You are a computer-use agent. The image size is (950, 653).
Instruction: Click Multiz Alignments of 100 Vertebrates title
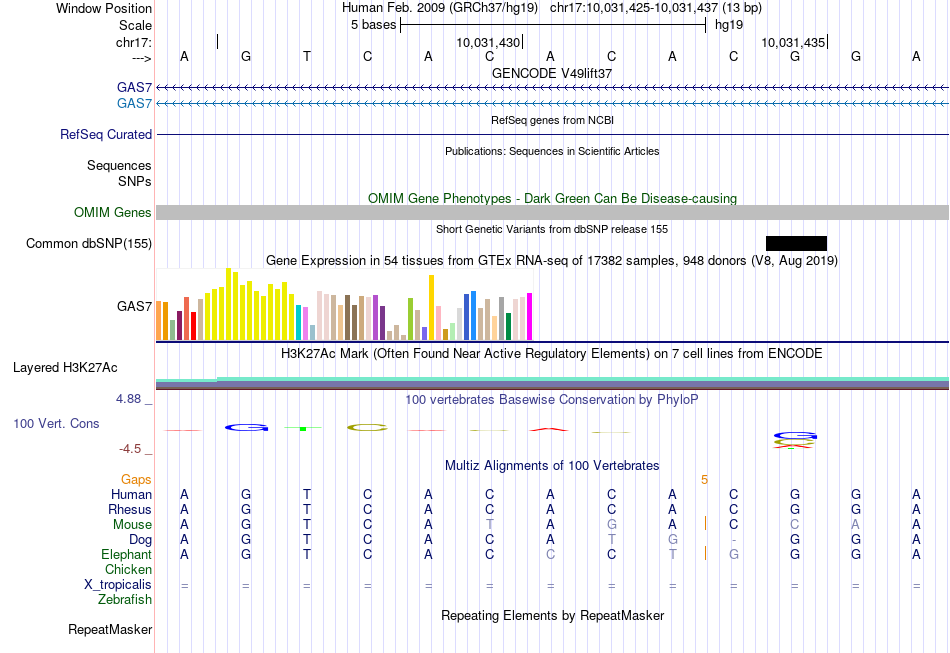tap(552, 465)
